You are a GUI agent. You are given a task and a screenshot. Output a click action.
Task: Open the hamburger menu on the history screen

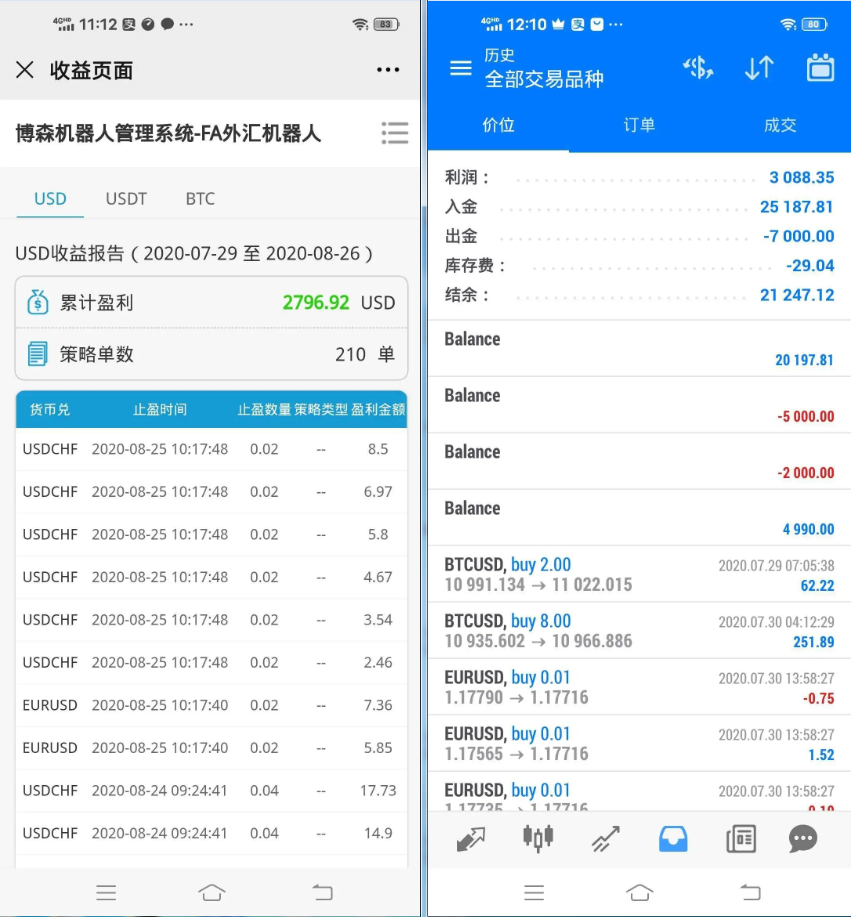460,68
